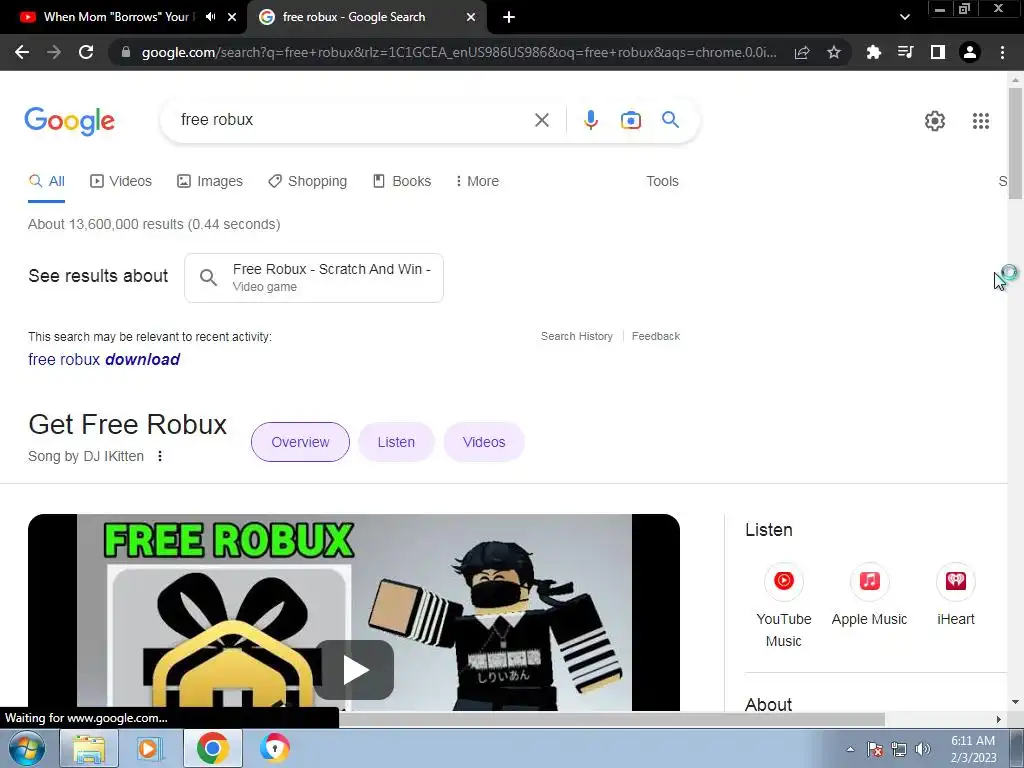Open Windows Media Player from taskbar
This screenshot has height=768, width=1024.
click(x=150, y=748)
